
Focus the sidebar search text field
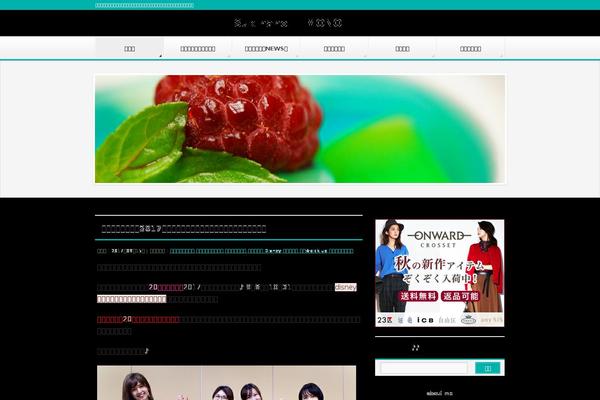[424, 368]
